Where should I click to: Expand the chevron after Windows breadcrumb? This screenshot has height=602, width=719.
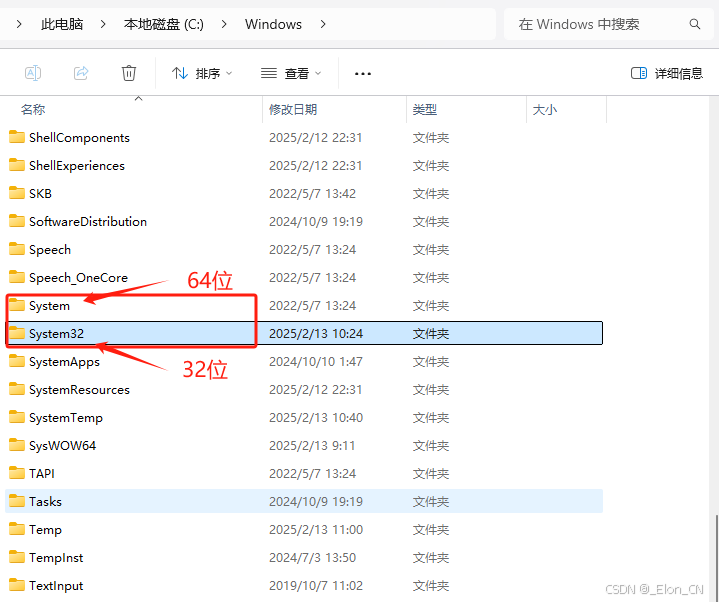(323, 24)
